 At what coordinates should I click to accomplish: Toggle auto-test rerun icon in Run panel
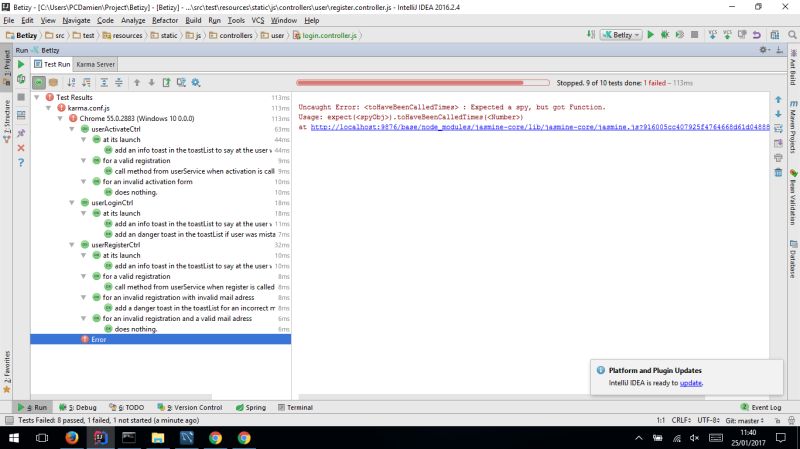click(21, 79)
